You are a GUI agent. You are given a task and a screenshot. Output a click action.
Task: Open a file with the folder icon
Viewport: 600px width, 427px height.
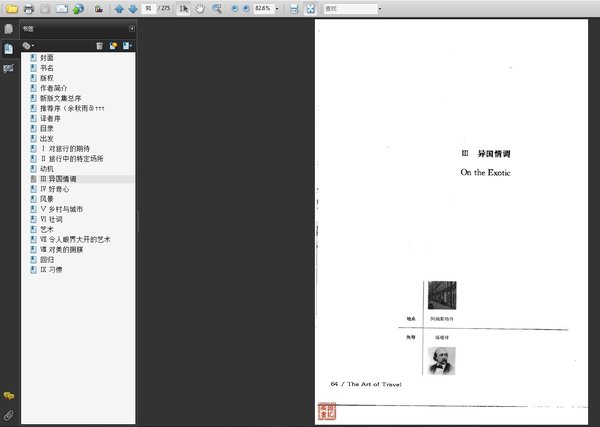(11, 8)
